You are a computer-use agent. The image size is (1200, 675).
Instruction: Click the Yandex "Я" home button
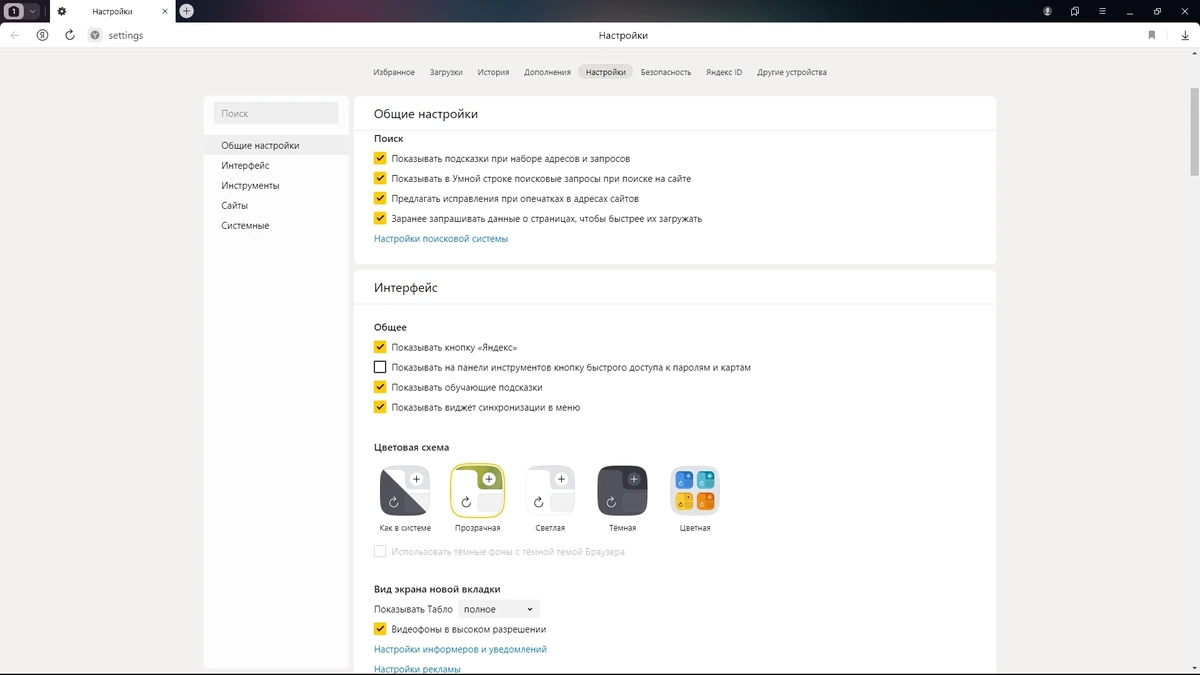tap(43, 35)
